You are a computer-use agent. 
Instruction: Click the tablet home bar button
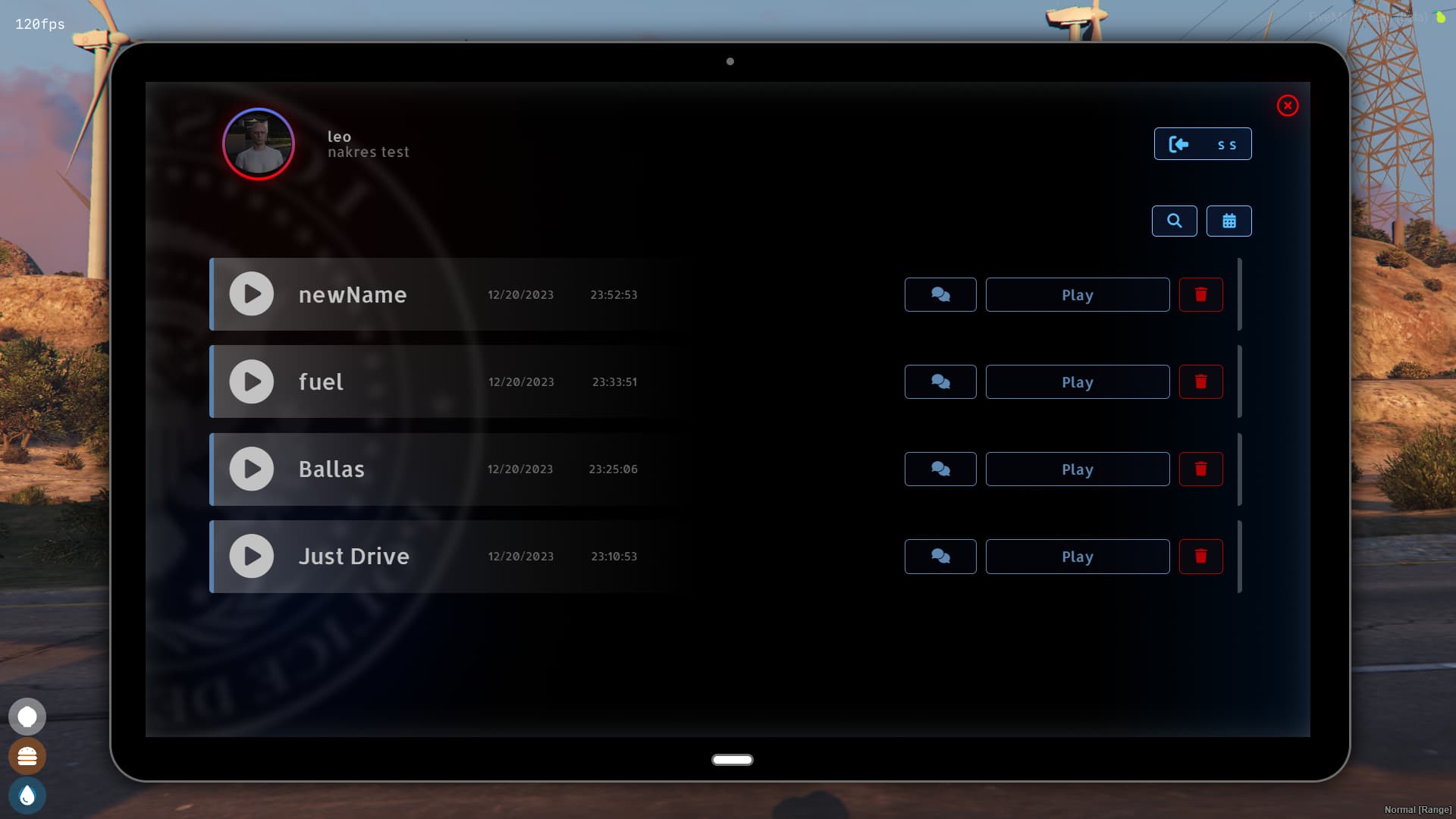[x=732, y=759]
